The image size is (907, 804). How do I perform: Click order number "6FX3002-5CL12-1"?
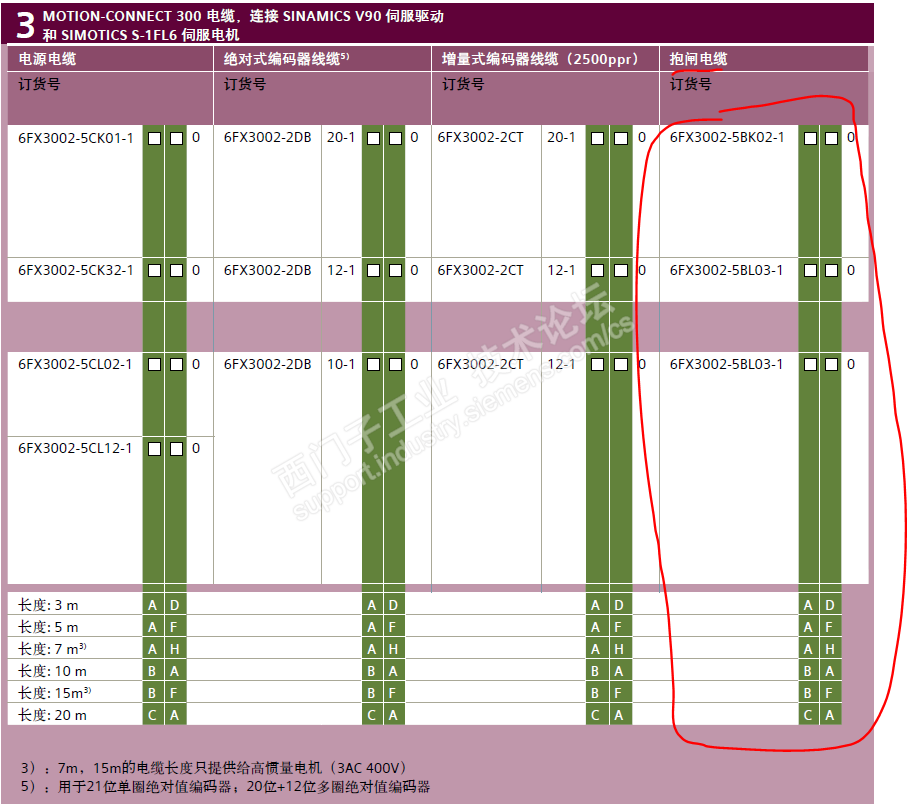[75, 448]
